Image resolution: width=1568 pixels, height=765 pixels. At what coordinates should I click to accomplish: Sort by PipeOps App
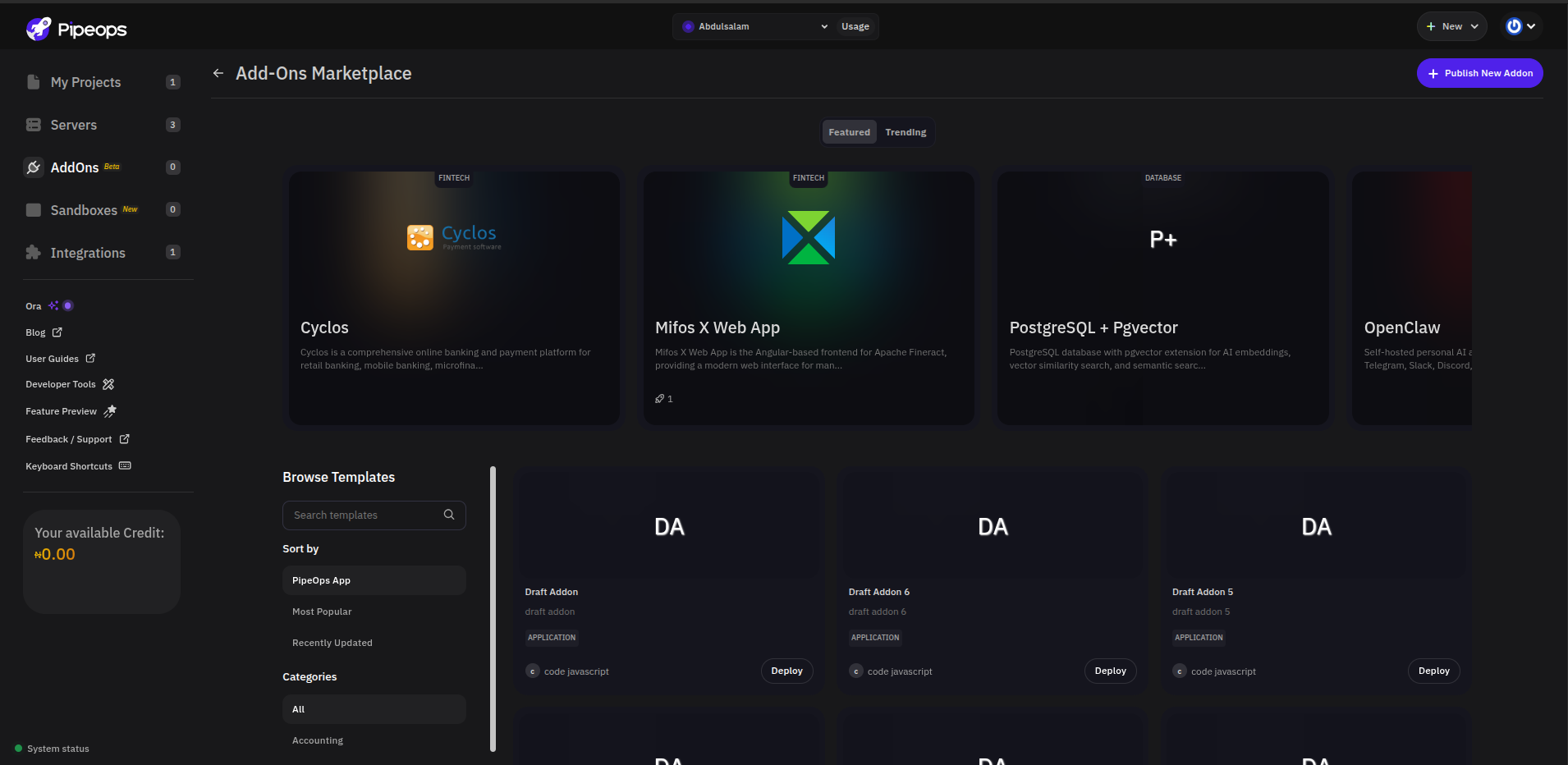coord(374,580)
